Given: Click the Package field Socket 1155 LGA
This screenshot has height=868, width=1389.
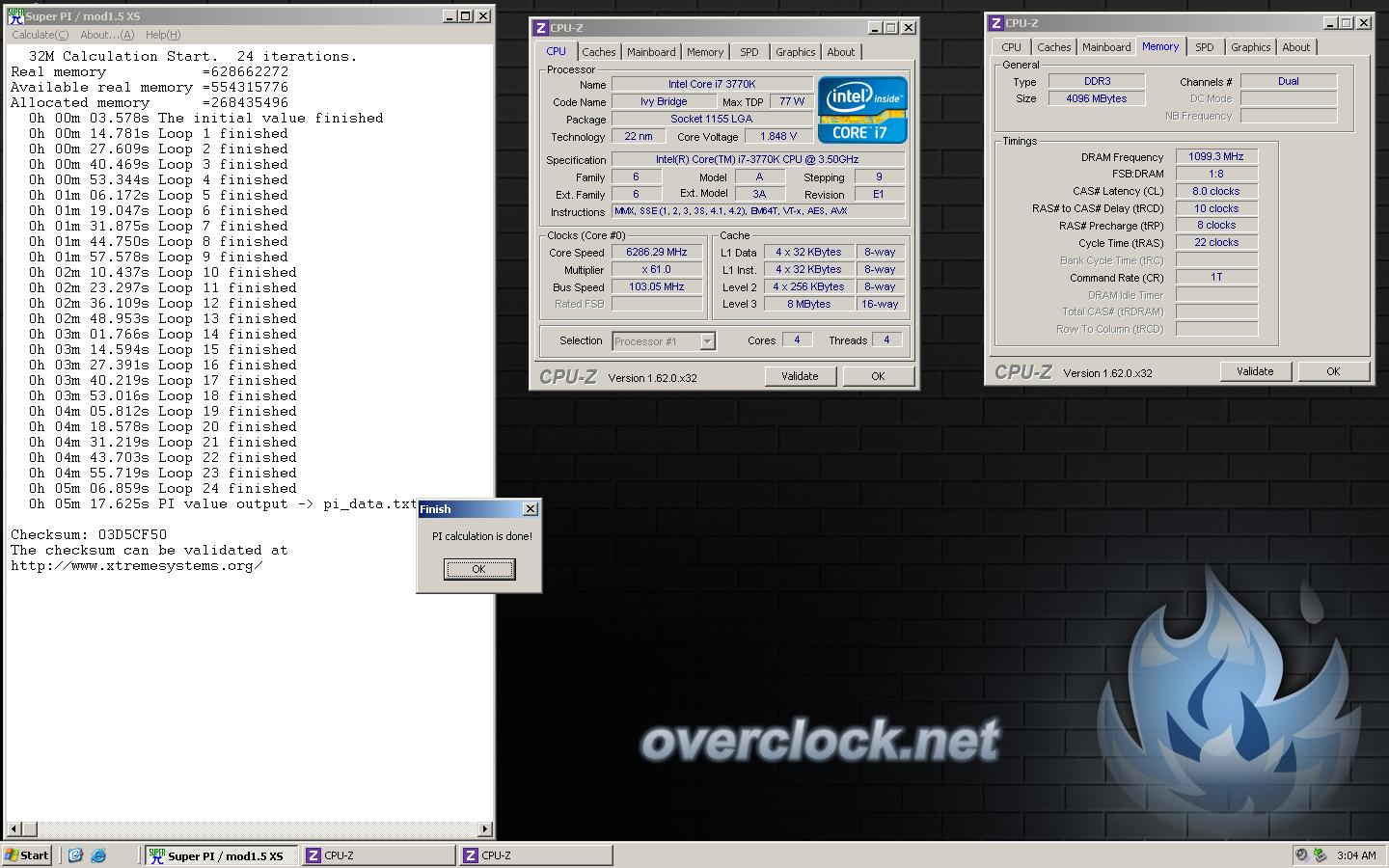Looking at the screenshot, I should 712,120.
